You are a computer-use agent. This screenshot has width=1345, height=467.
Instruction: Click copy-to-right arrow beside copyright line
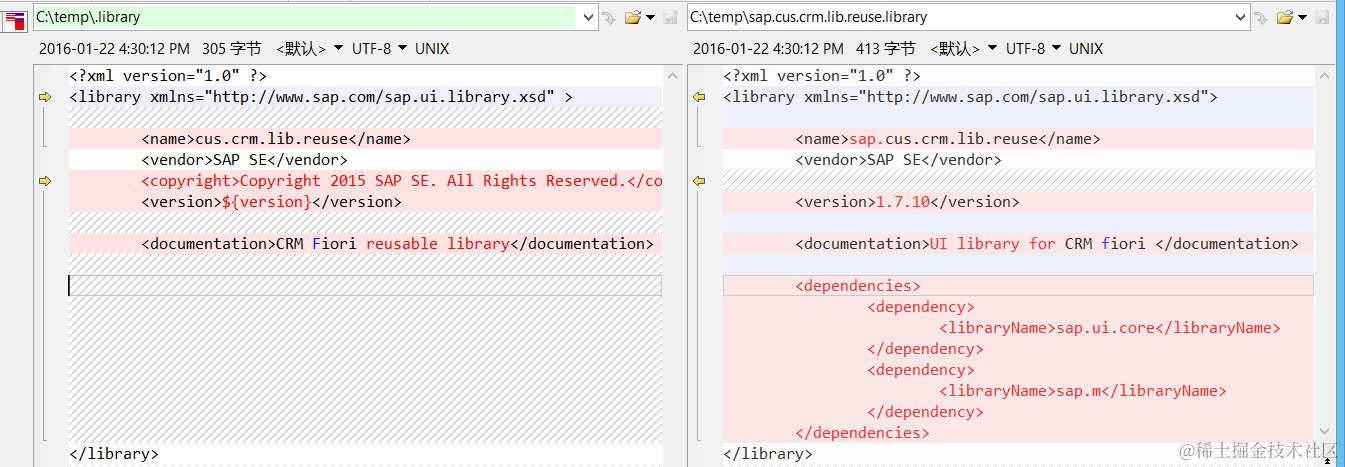click(x=45, y=181)
